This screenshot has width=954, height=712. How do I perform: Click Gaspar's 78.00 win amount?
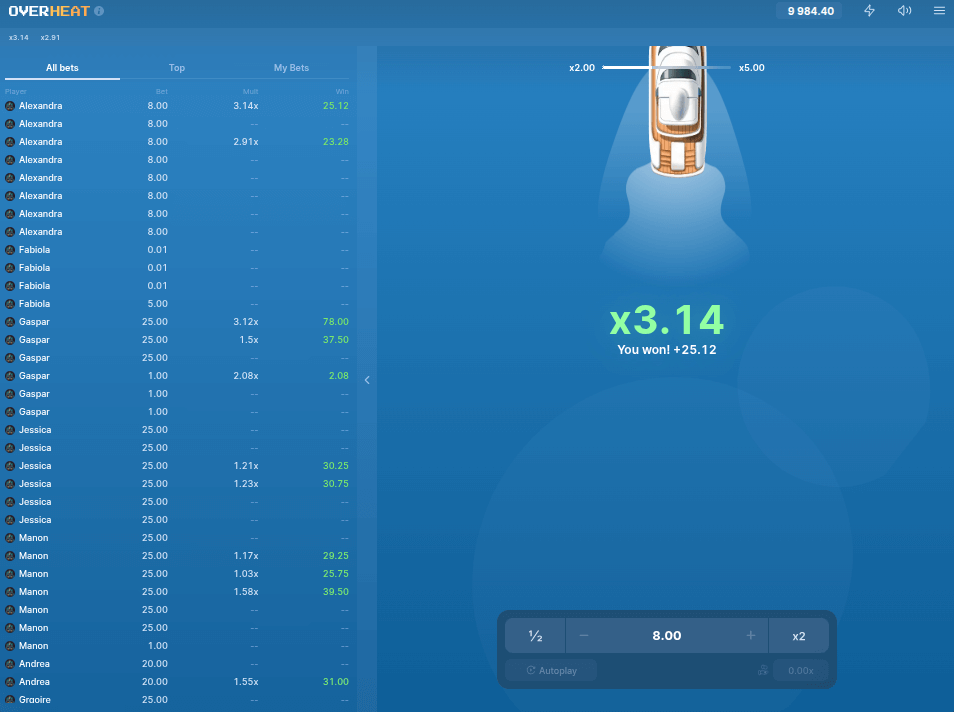pyautogui.click(x=336, y=322)
